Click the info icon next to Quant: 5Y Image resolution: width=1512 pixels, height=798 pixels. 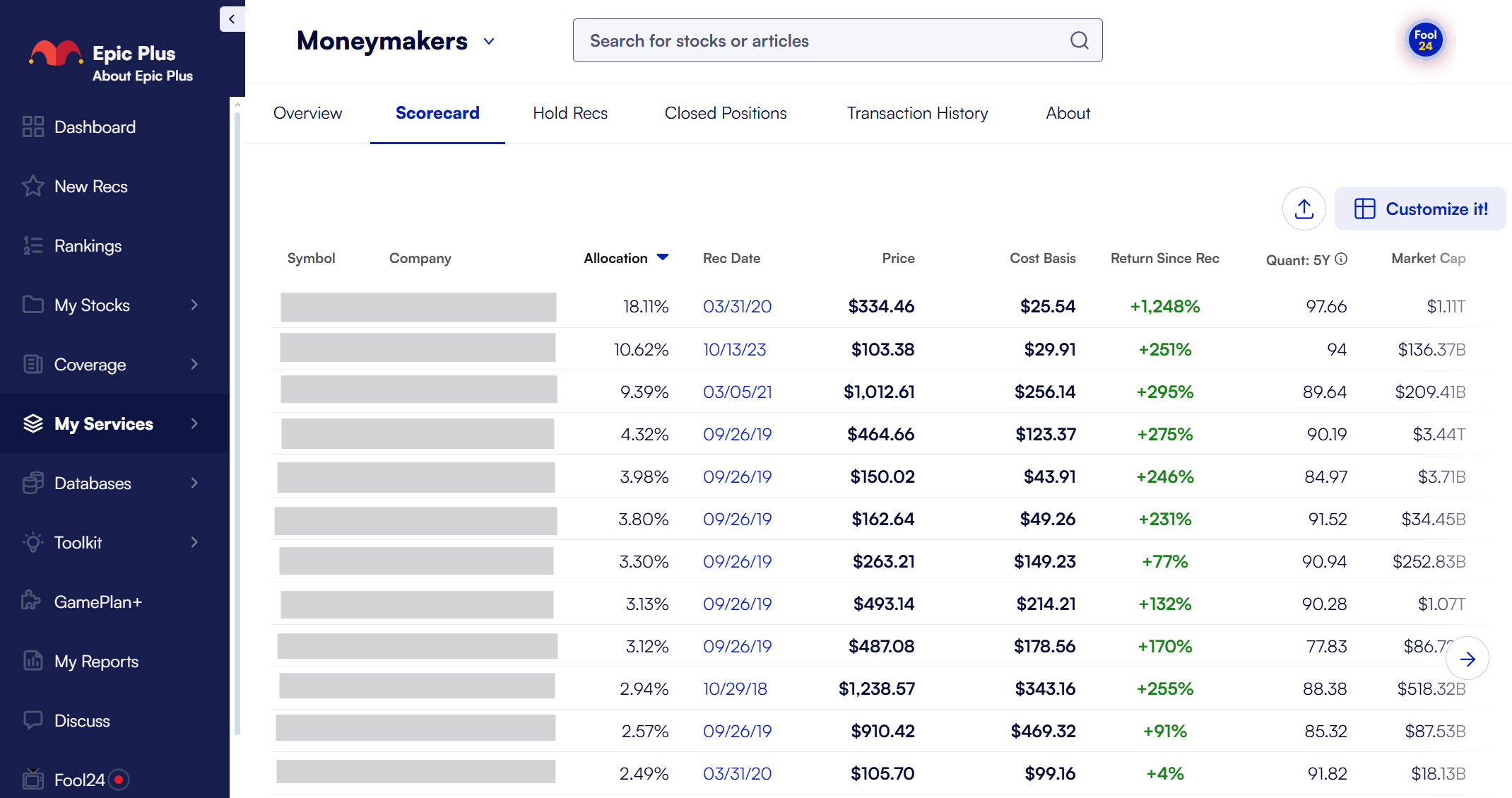1342,259
